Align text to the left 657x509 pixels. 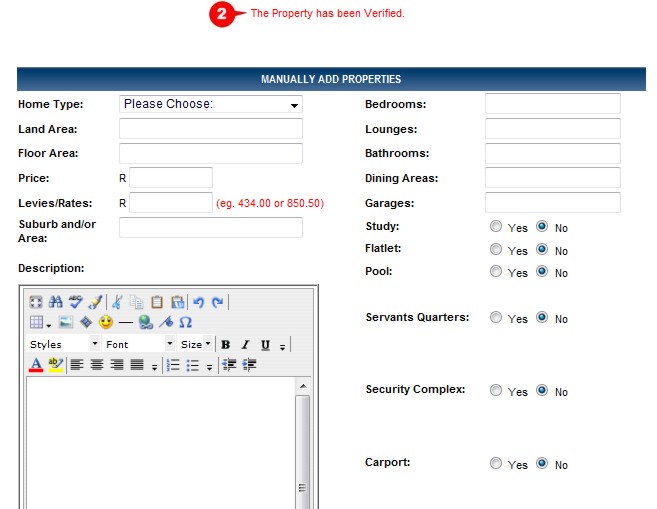pyautogui.click(x=77, y=365)
